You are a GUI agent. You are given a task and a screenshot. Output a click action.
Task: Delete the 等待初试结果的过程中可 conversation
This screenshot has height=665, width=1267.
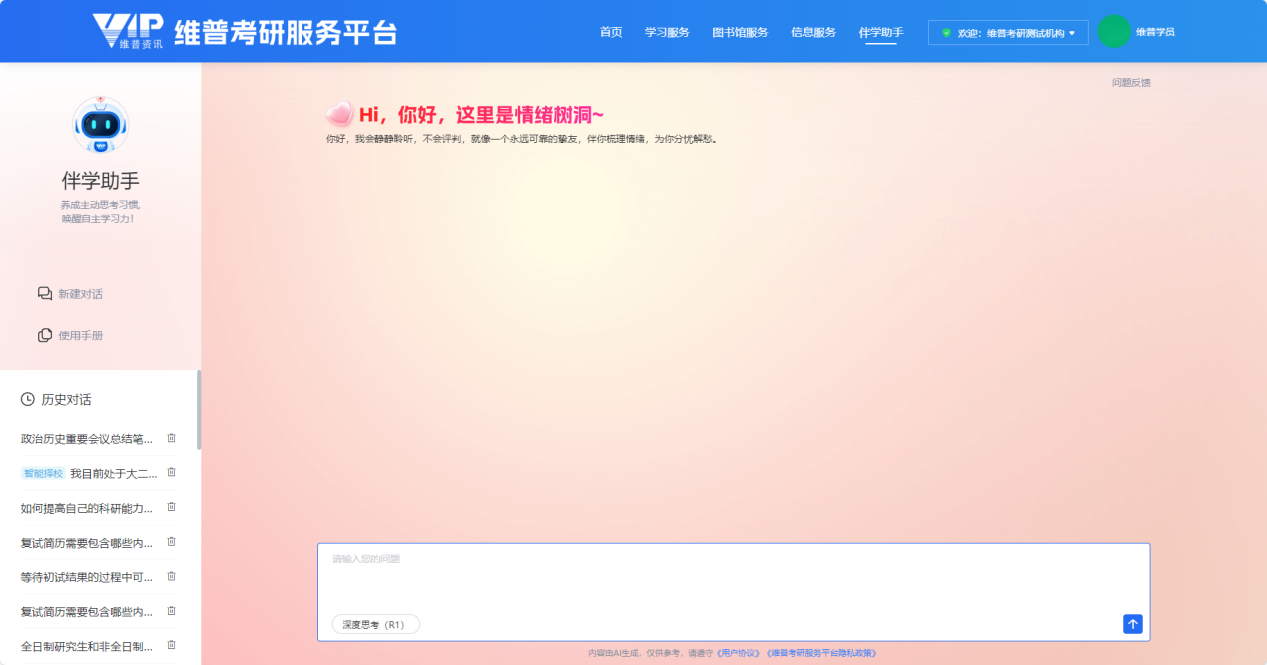pyautogui.click(x=171, y=576)
